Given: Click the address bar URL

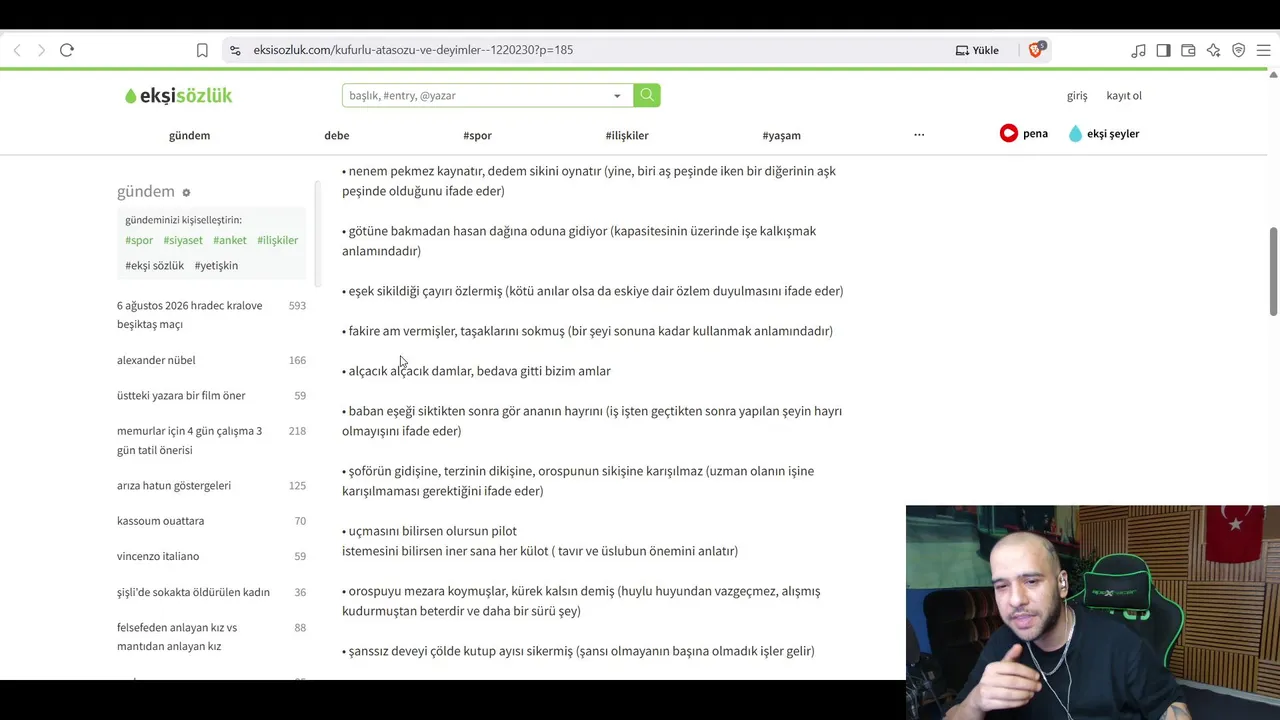Looking at the screenshot, I should (x=413, y=50).
